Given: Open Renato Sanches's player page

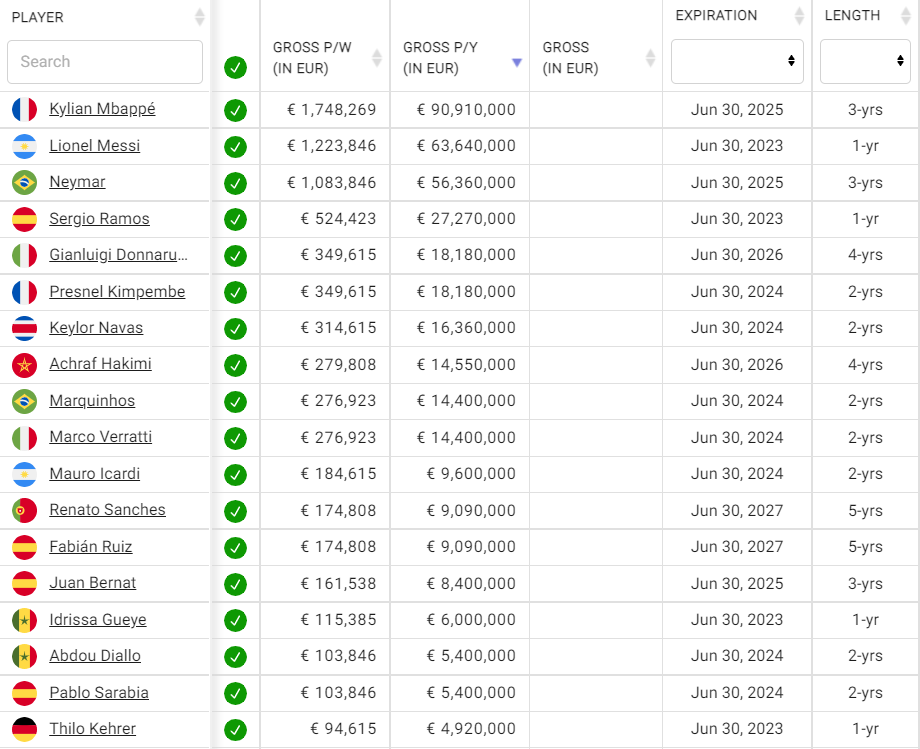Looking at the screenshot, I should click(107, 510).
